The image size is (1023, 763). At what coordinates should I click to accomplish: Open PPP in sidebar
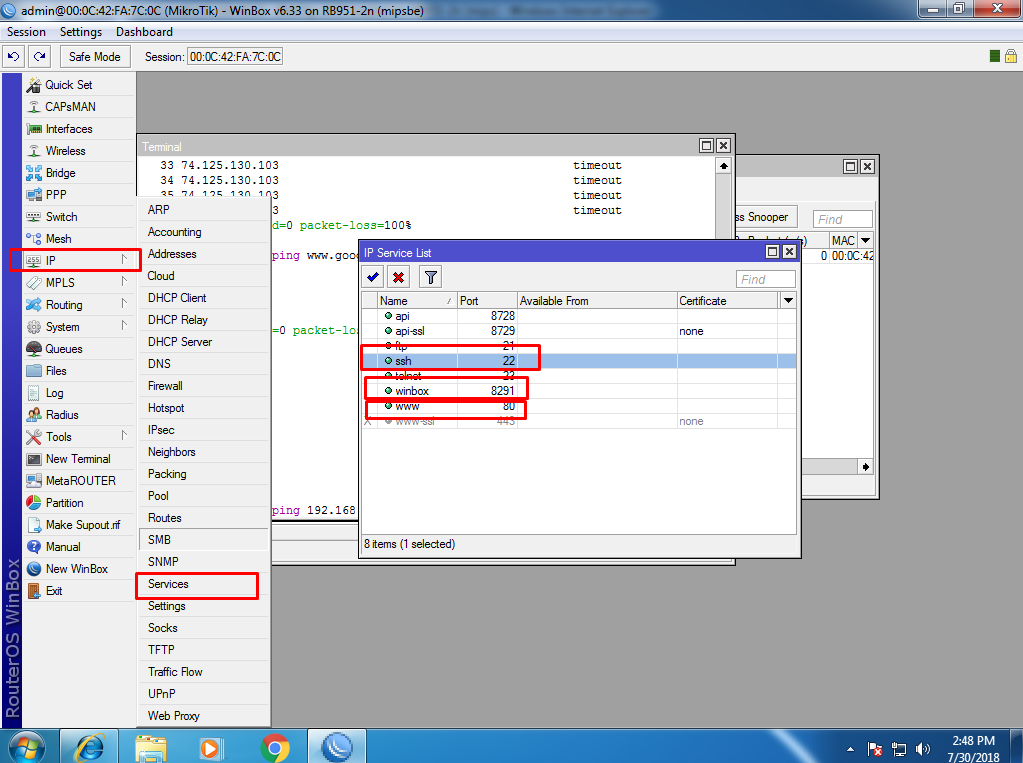click(79, 195)
